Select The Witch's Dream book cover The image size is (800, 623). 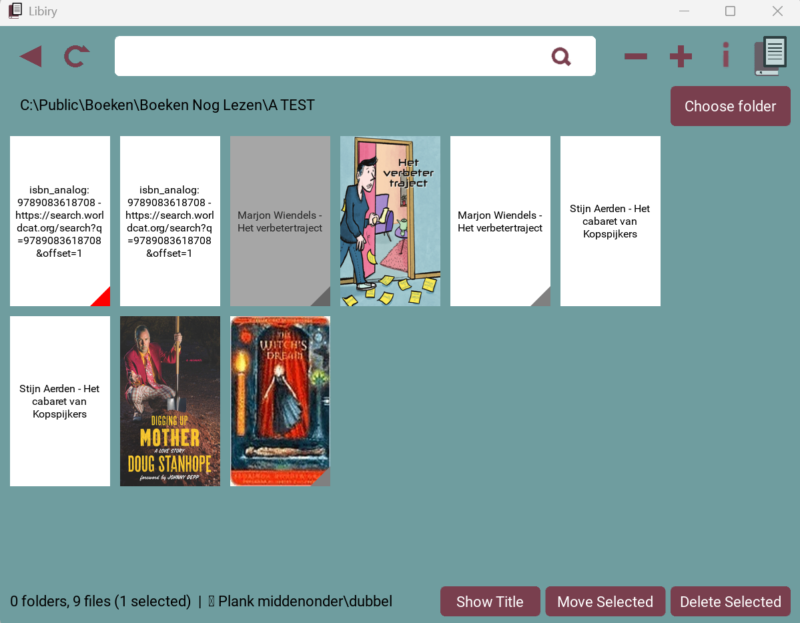coord(280,401)
